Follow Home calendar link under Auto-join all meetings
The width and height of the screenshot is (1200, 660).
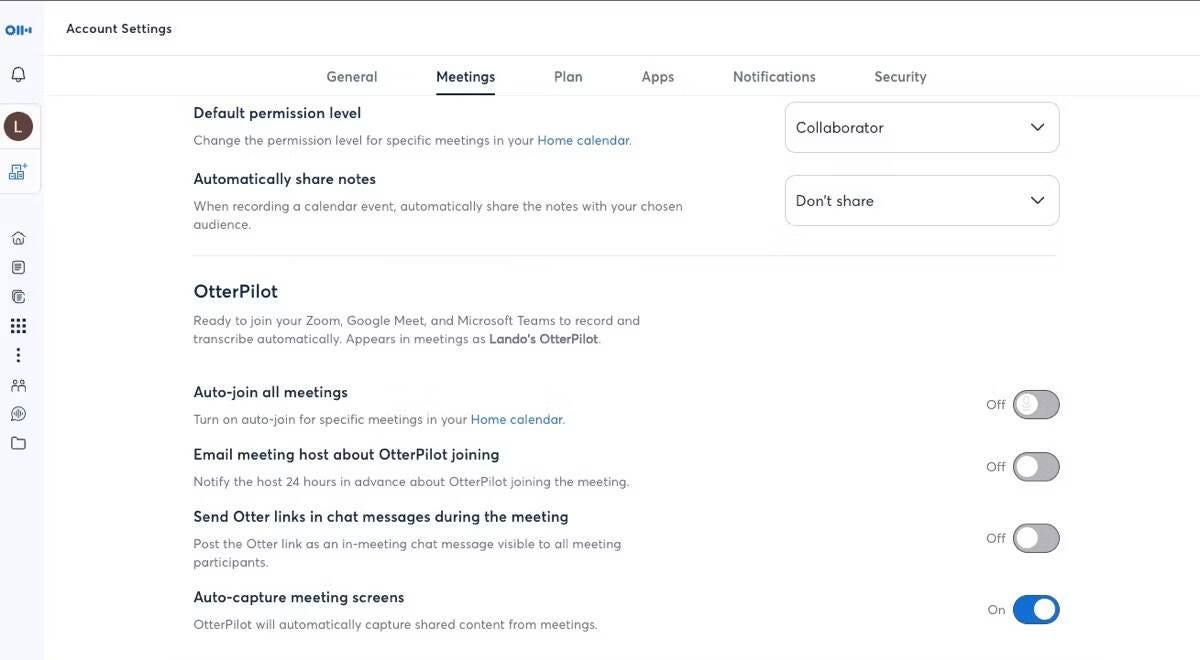point(517,420)
